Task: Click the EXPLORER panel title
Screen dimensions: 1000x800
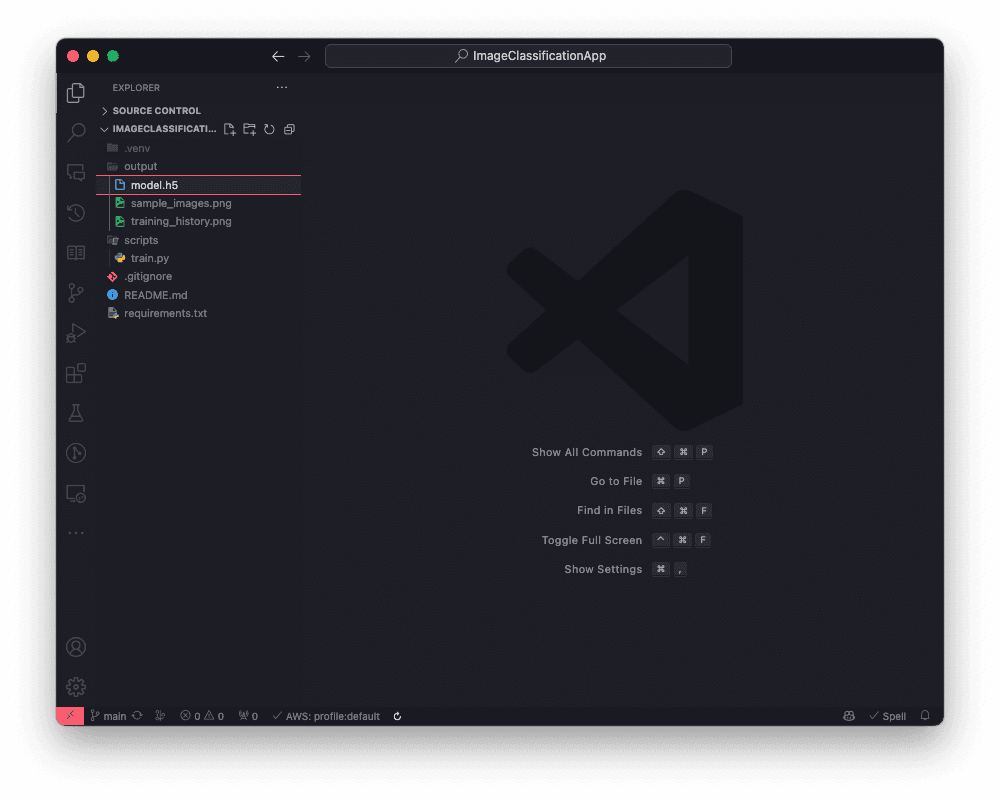Action: [136, 87]
